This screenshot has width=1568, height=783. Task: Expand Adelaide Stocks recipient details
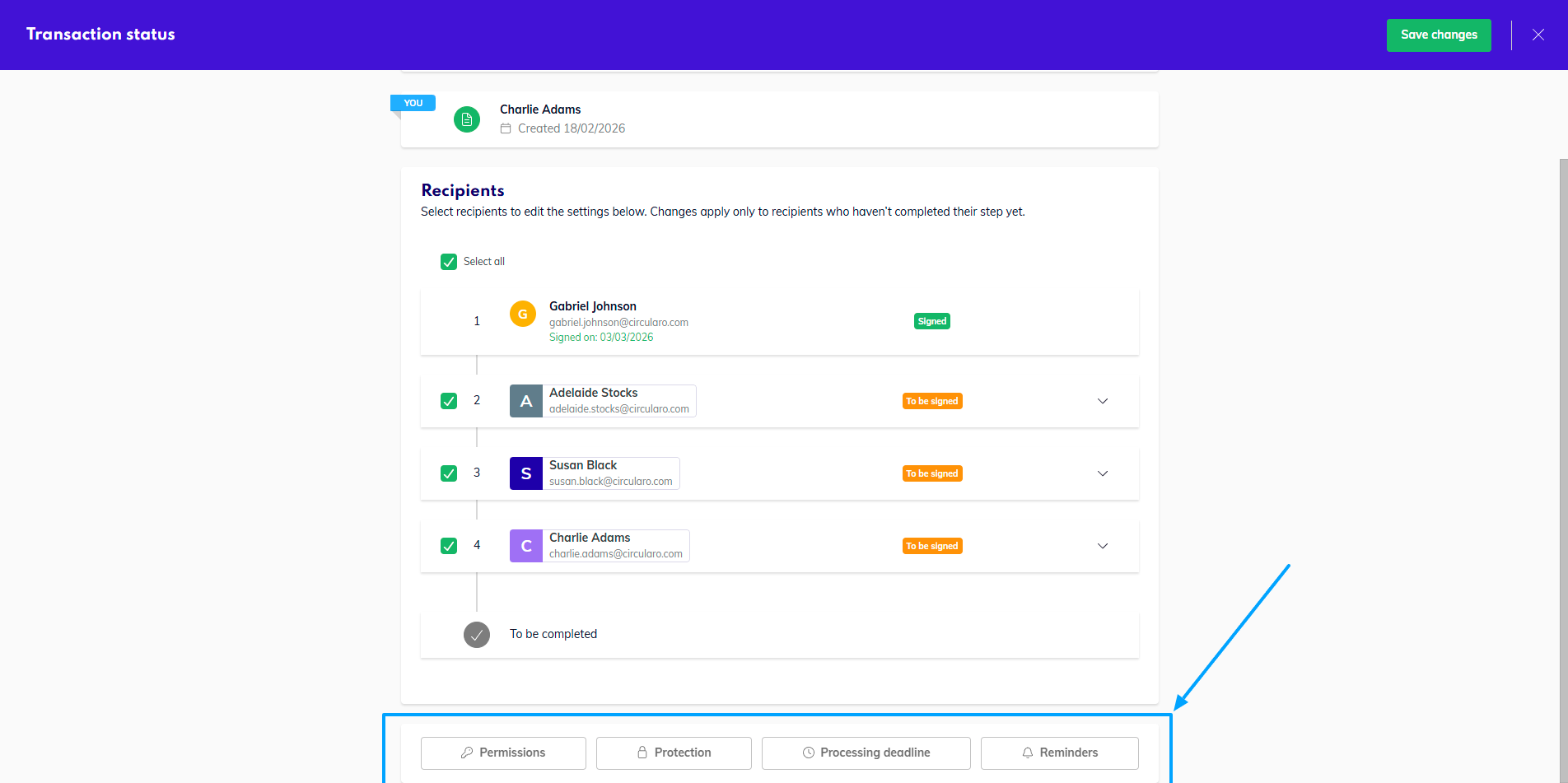1103,401
